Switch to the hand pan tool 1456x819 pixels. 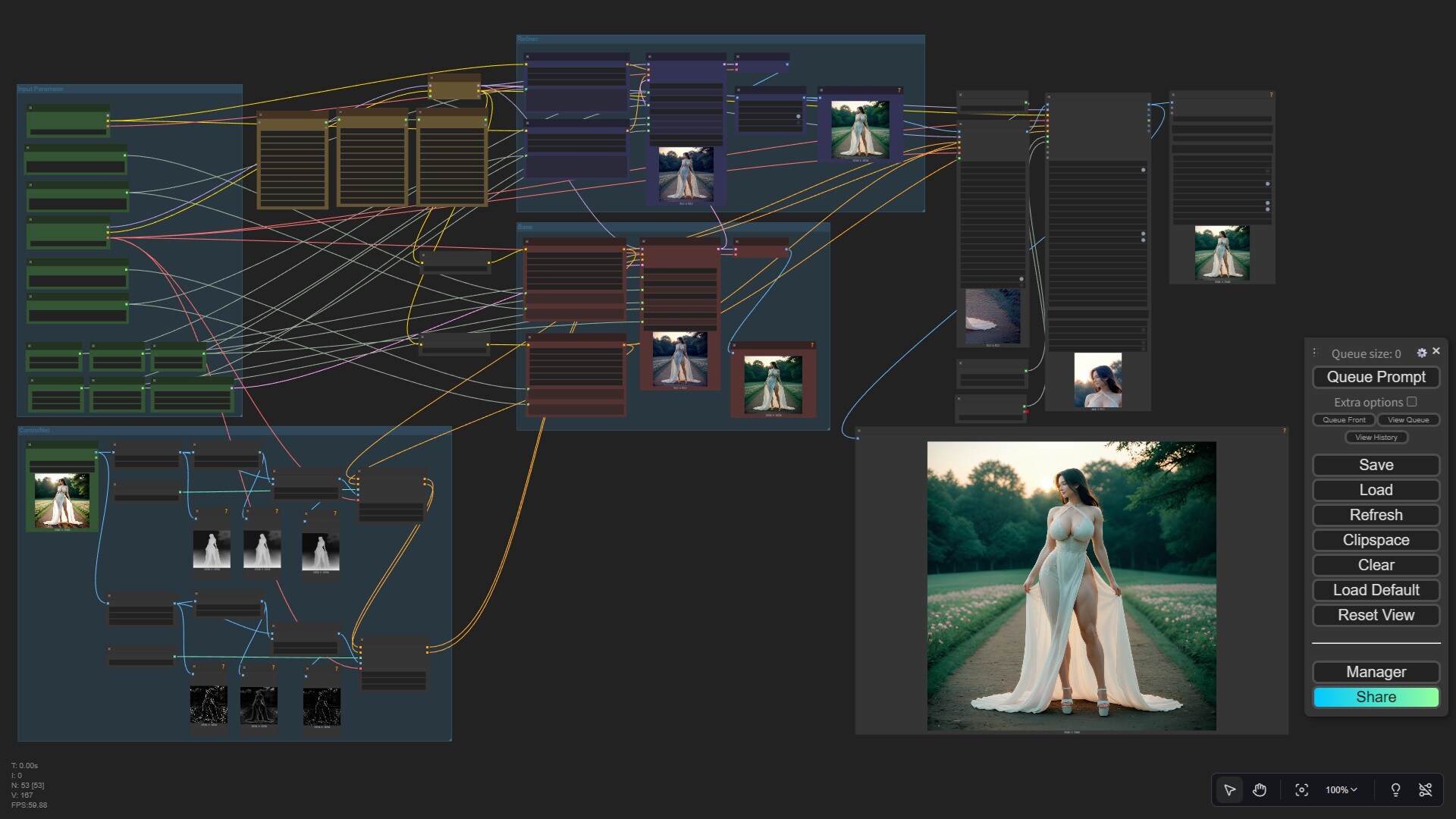1260,790
